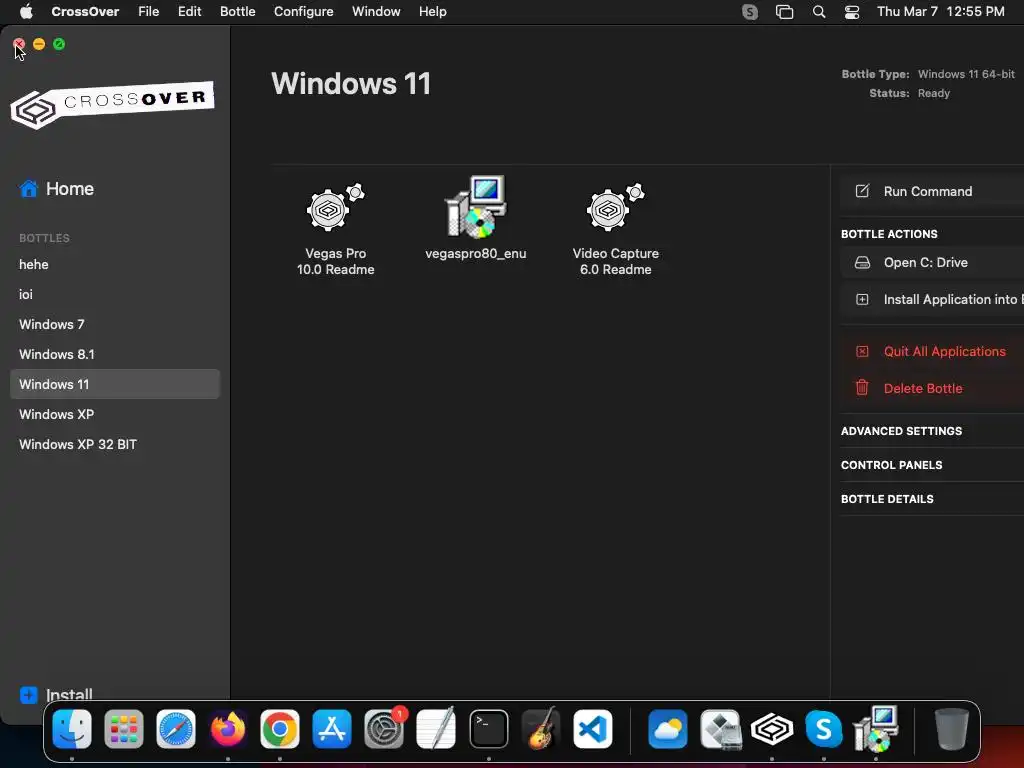Select the Windows 11 bottle
1024x768 pixels.
point(115,384)
